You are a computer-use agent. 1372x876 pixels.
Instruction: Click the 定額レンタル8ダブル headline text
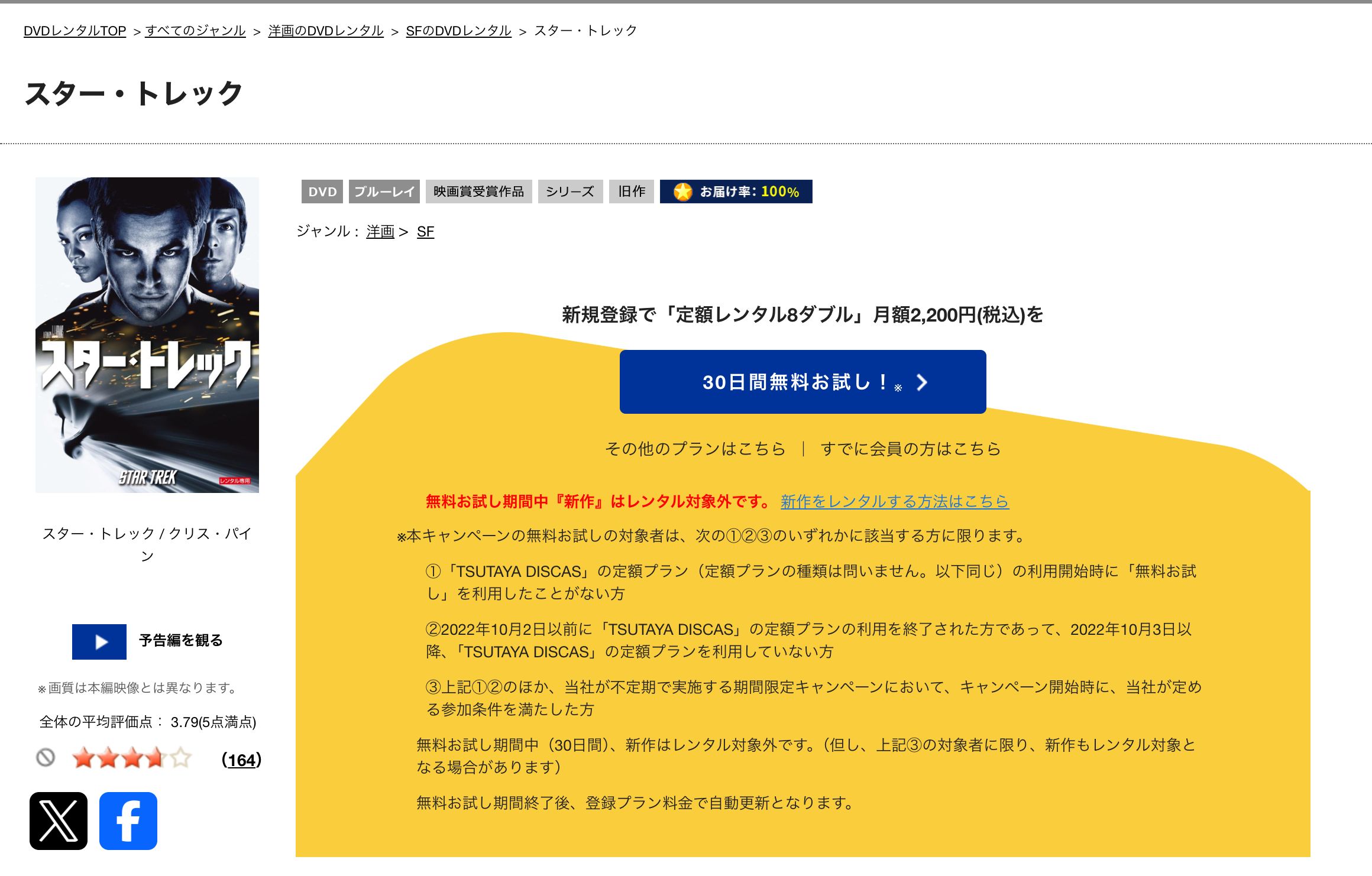803,314
